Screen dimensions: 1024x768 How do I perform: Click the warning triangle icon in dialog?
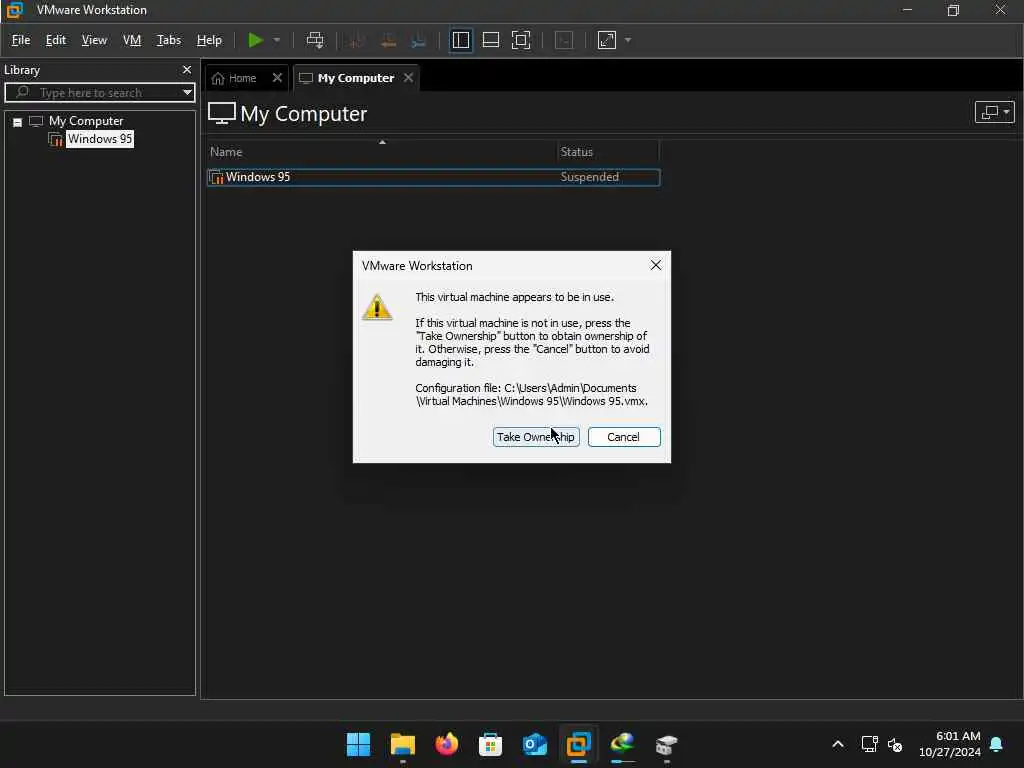pos(377,308)
